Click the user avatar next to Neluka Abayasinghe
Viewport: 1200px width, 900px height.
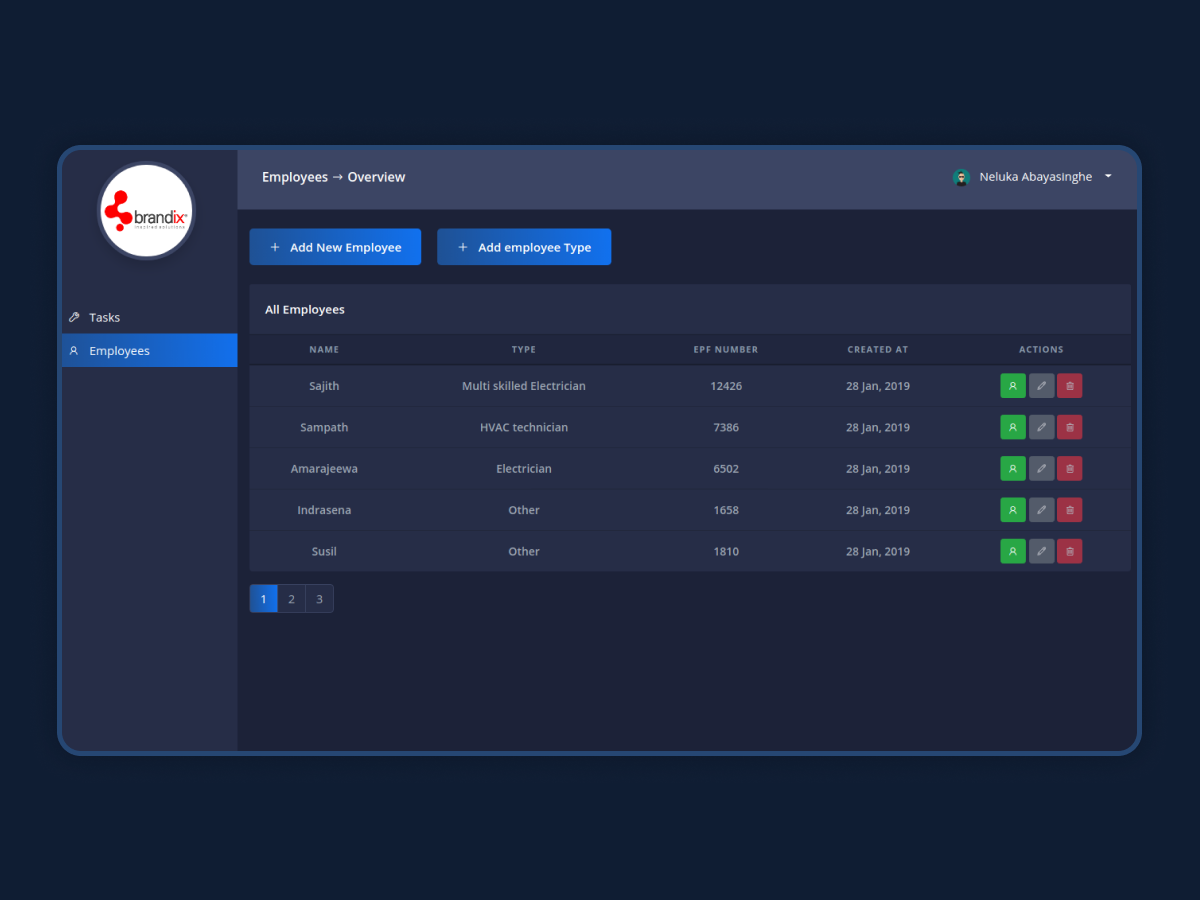(x=961, y=177)
